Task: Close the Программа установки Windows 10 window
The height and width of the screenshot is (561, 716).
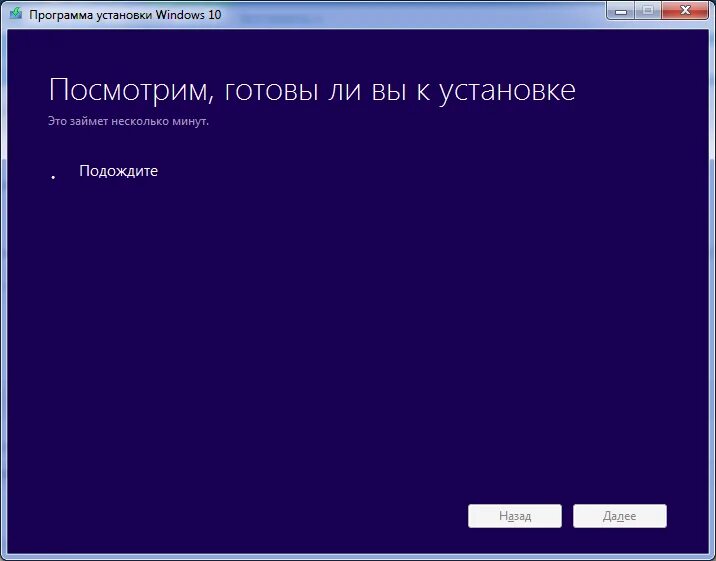Action: point(685,10)
